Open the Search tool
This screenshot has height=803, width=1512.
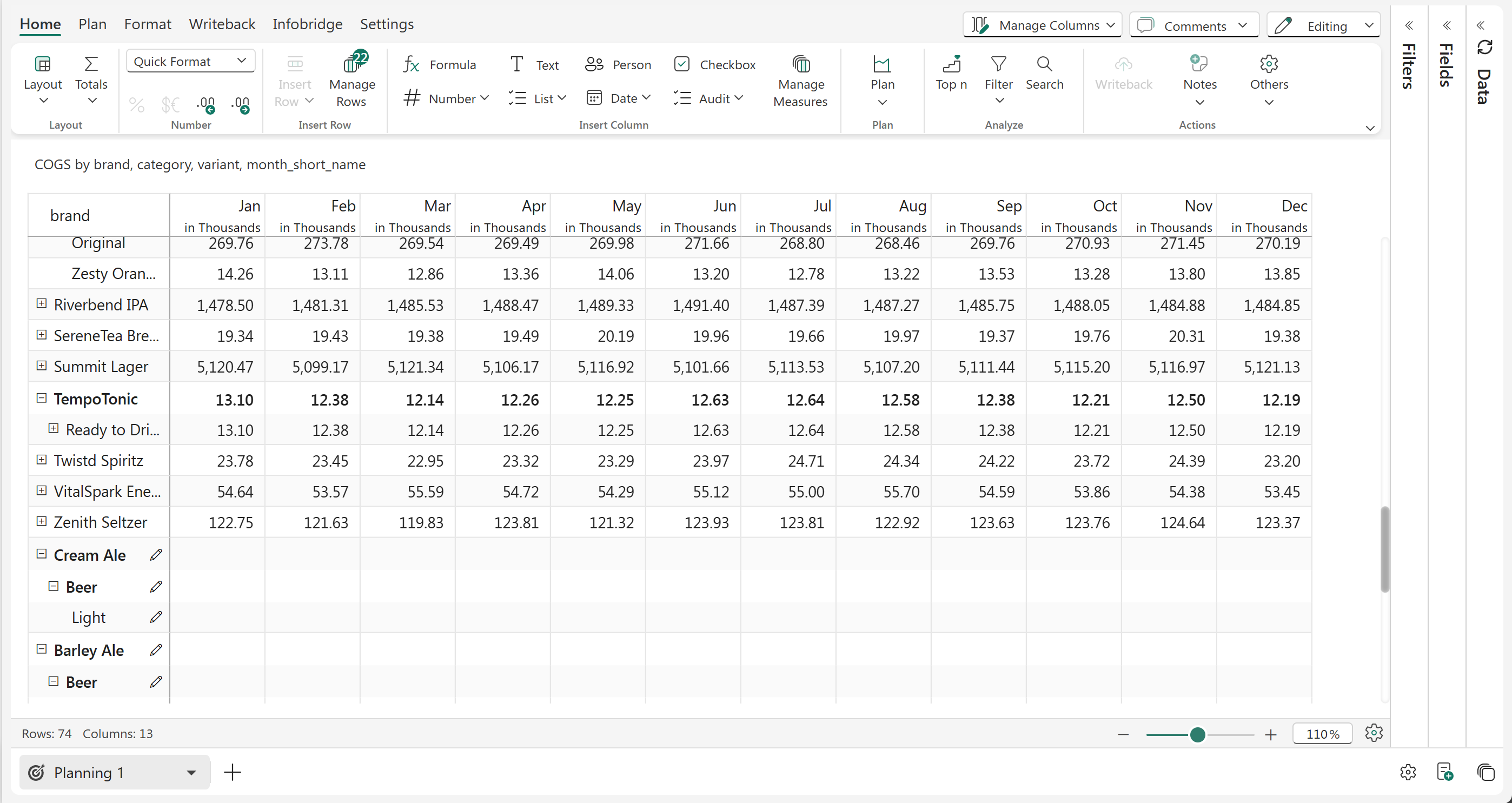[1044, 63]
